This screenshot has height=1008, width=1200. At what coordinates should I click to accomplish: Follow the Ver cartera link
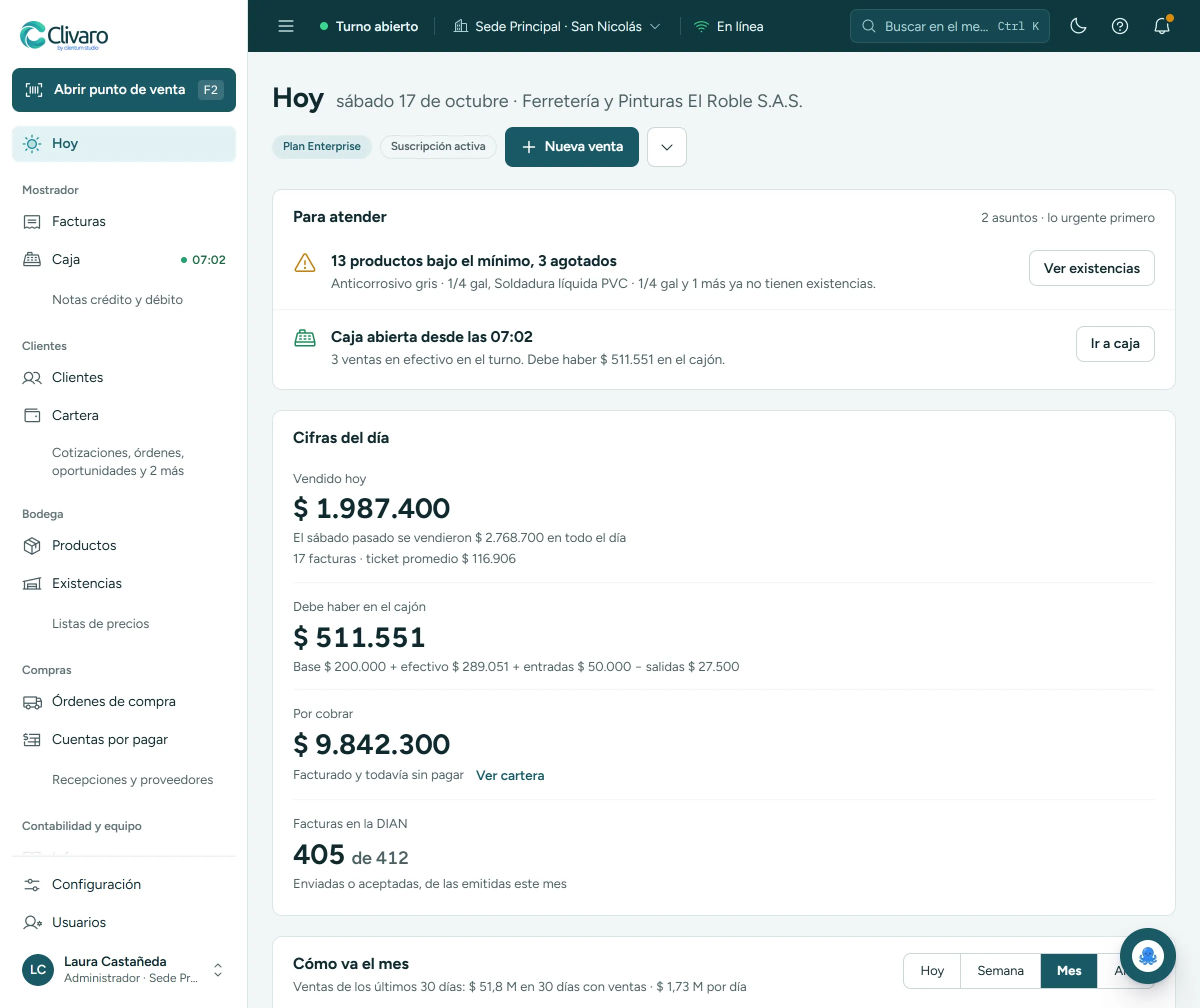[509, 775]
